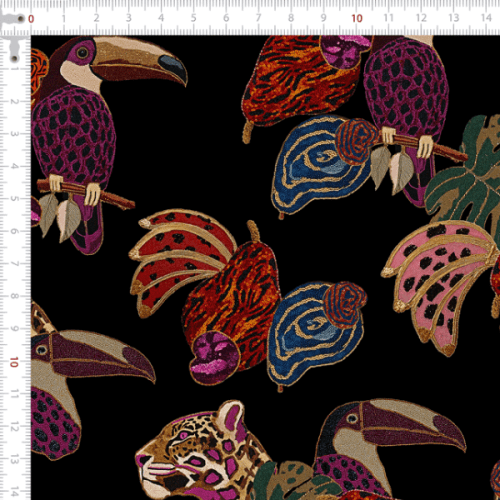Click the bottom-right toucan's eye
The width and height of the screenshot is (500, 500).
click(x=352, y=418)
